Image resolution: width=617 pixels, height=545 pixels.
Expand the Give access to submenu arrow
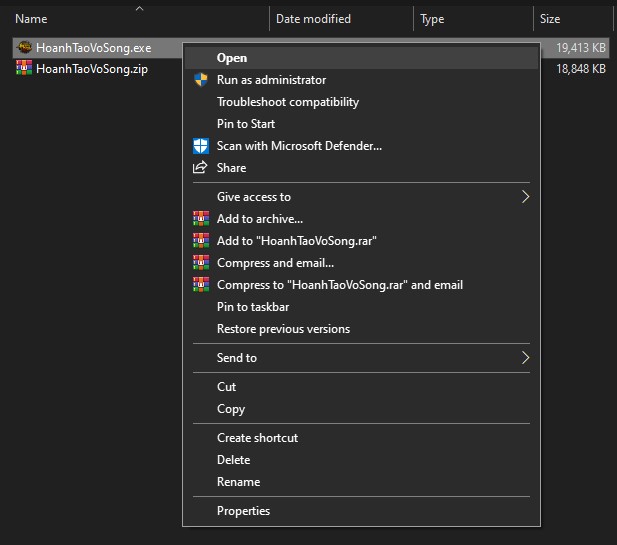(x=525, y=197)
